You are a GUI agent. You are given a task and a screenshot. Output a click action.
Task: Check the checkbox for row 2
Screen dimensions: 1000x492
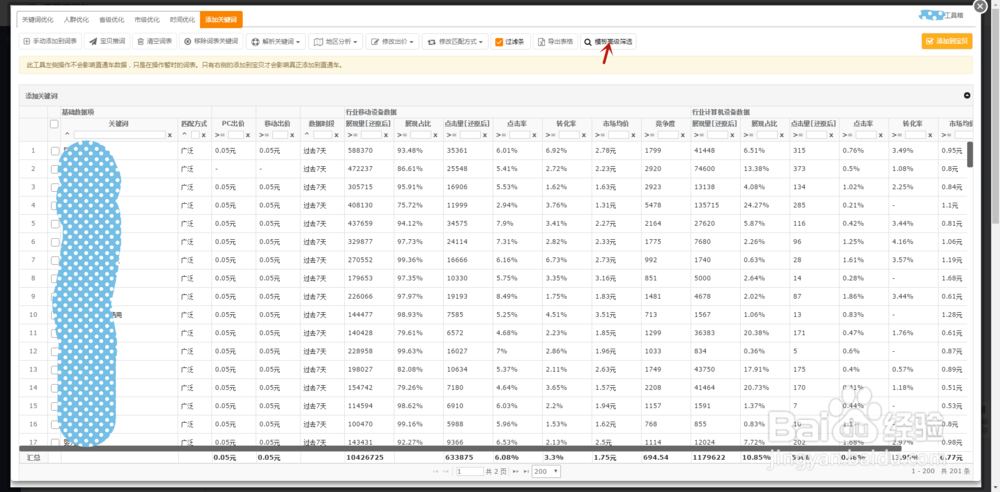(x=55, y=169)
